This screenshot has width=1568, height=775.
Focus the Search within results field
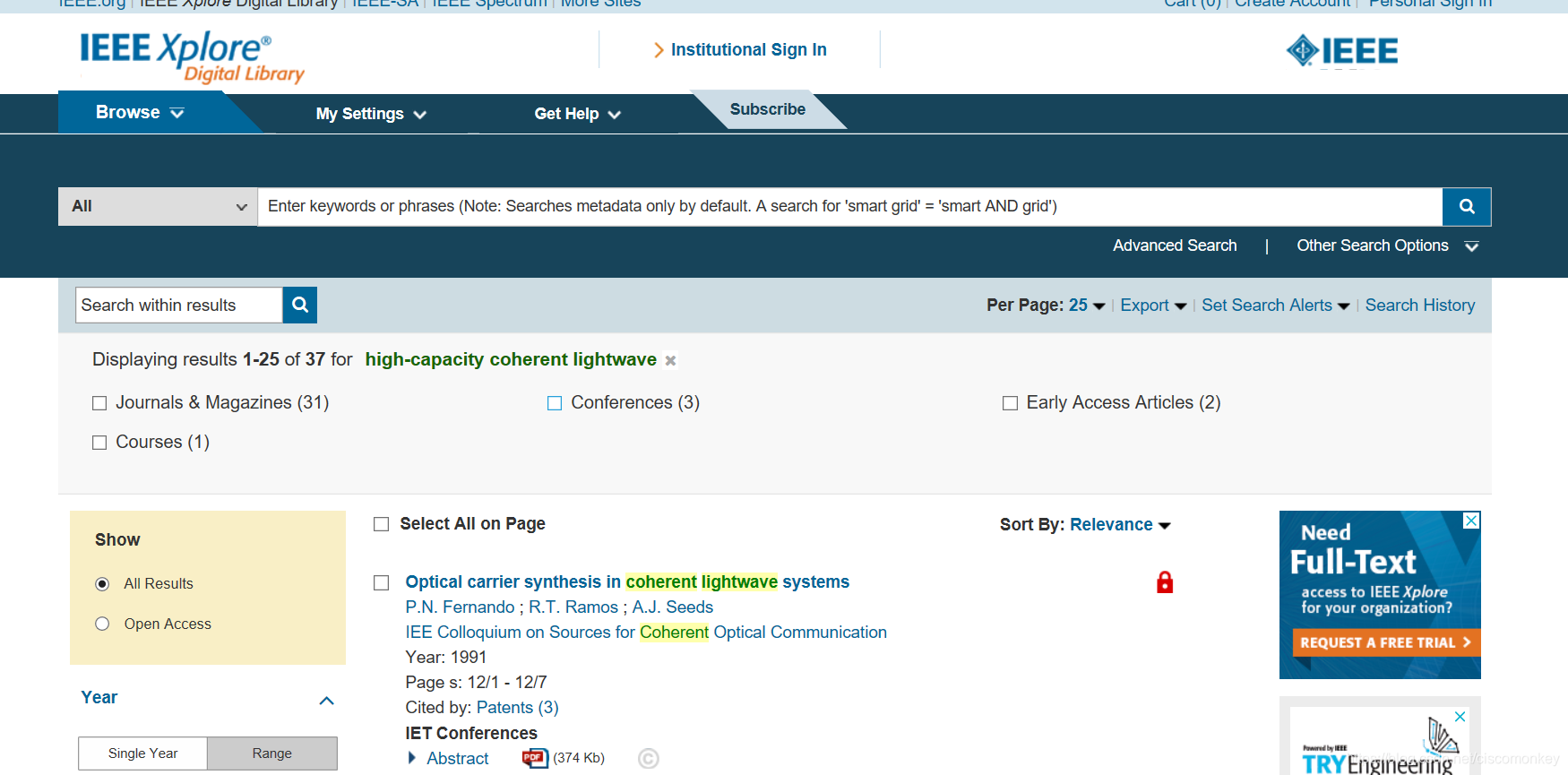[x=179, y=305]
